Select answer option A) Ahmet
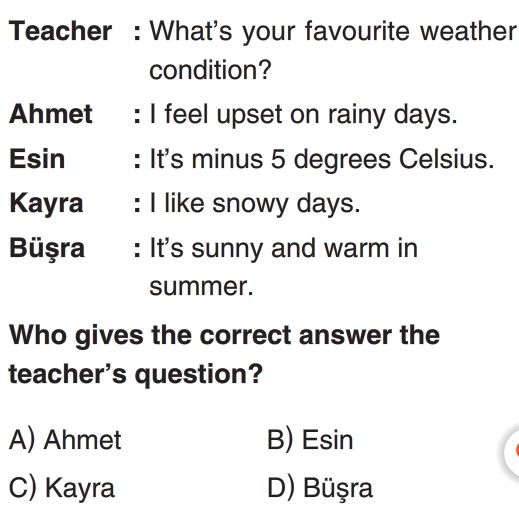 (x=65, y=440)
